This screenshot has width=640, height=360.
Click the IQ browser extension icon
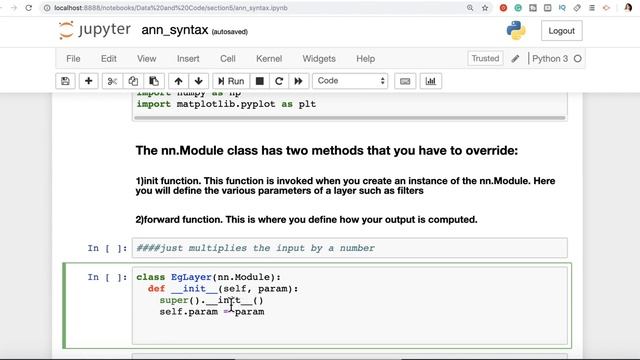[562, 8]
